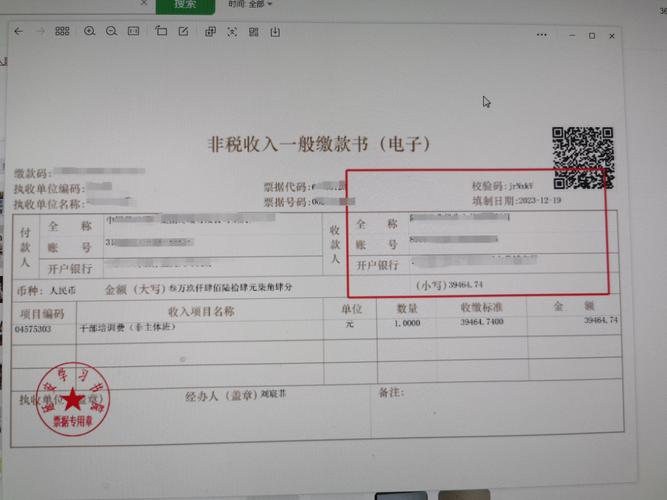Click the 执收单位编码 label
The image size is (667, 500).
point(49,189)
